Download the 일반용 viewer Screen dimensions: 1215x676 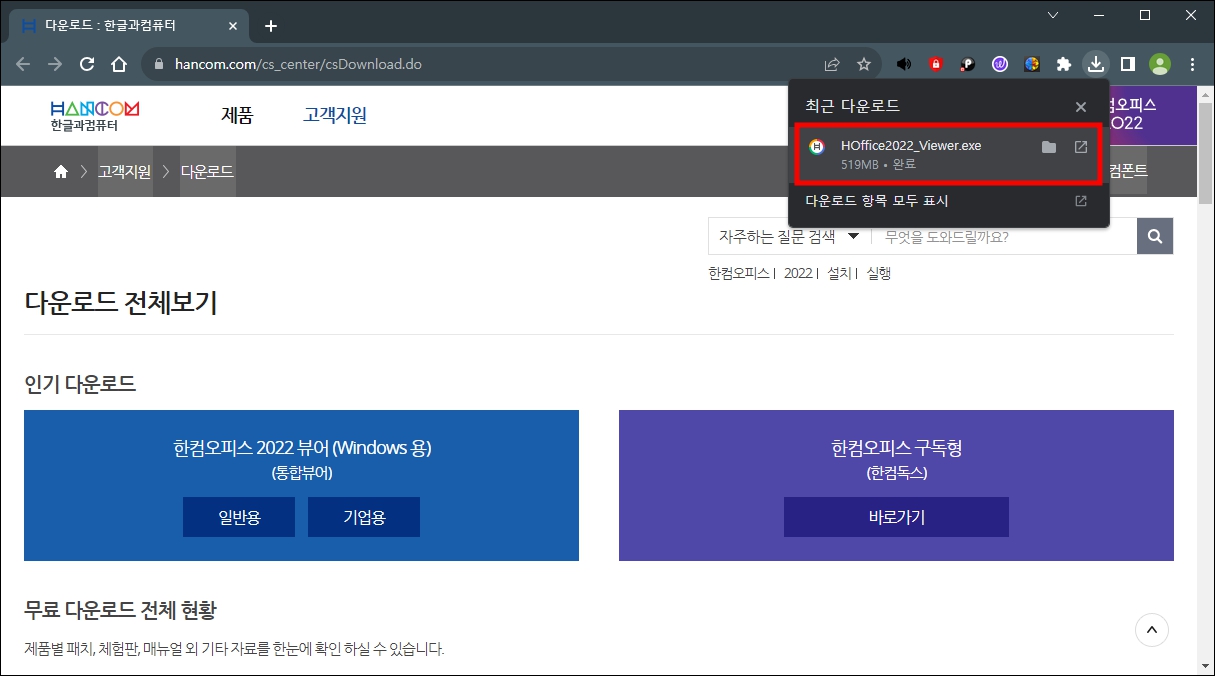tap(239, 517)
